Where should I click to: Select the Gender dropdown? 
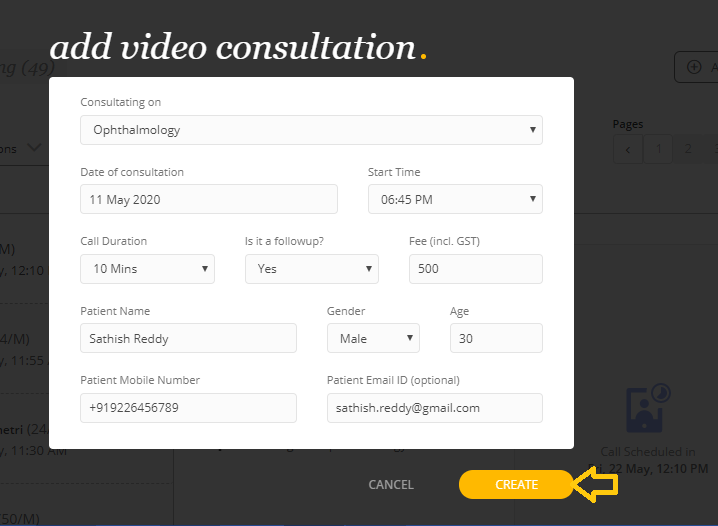click(x=373, y=338)
